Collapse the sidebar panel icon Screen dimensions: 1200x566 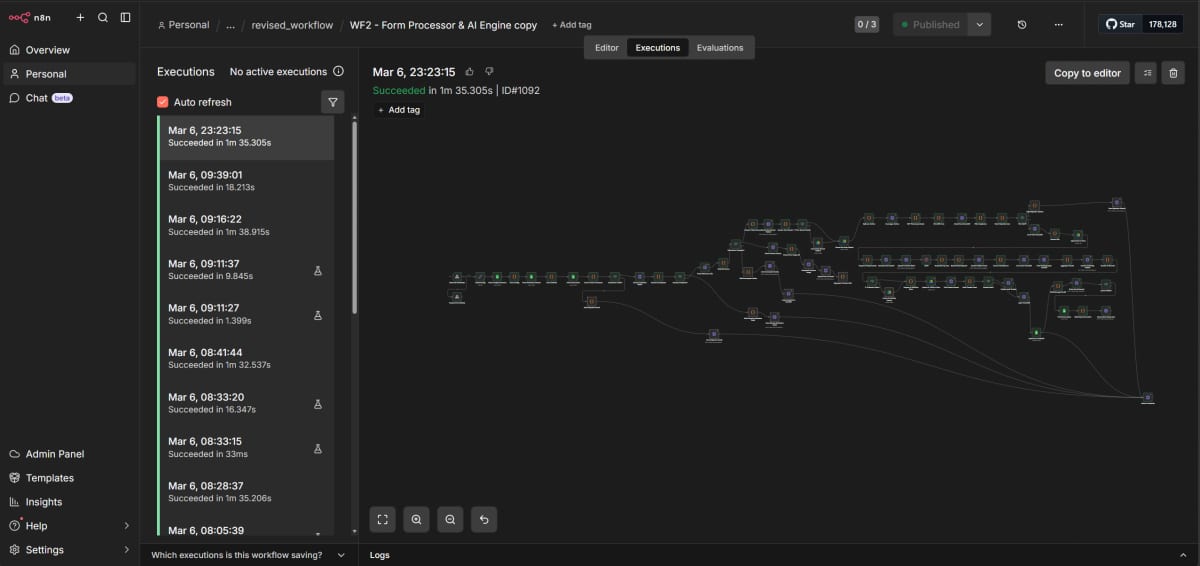click(125, 17)
